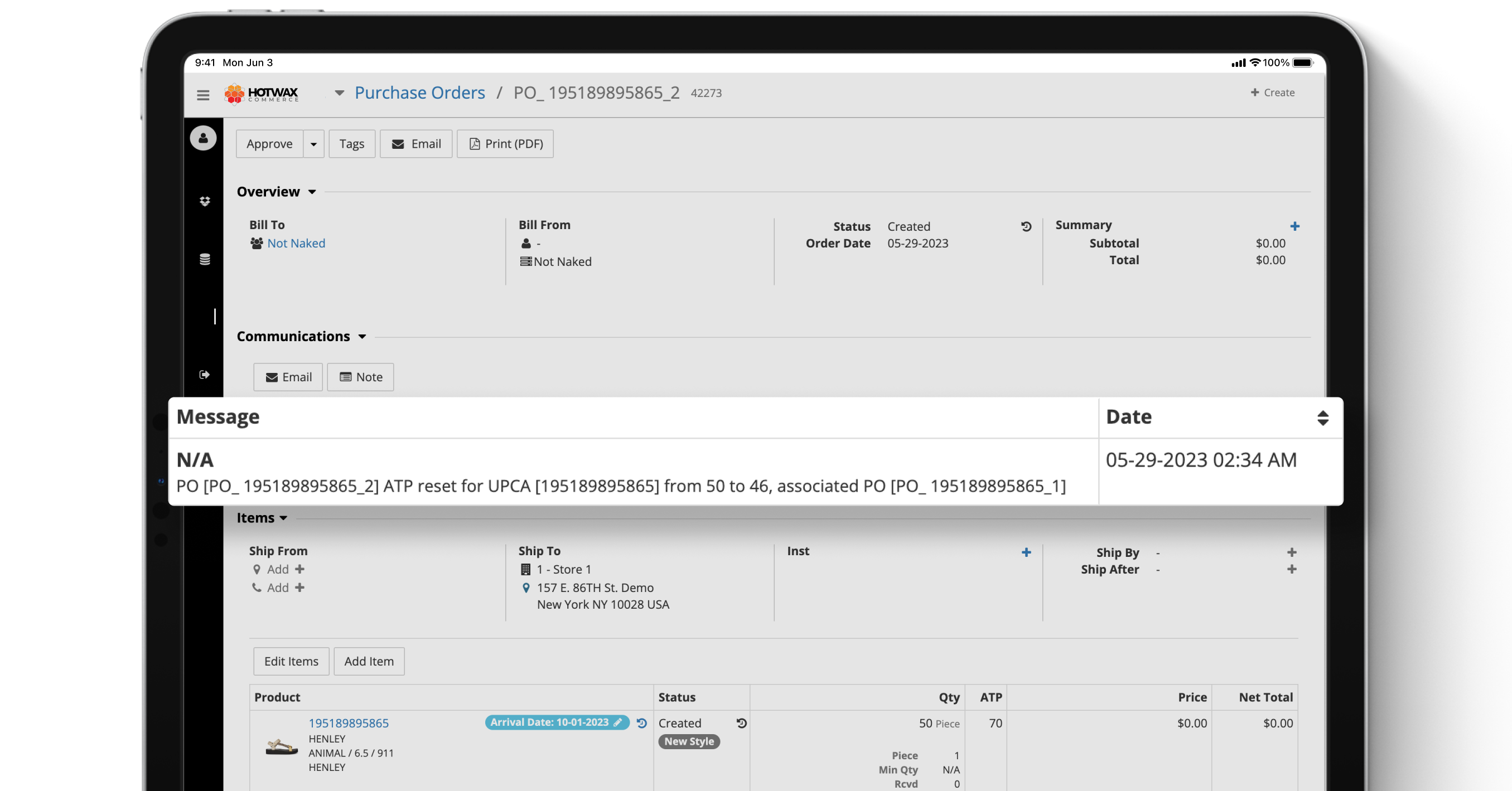Click the database stack sidebar icon
The width and height of the screenshot is (1512, 791).
click(204, 259)
